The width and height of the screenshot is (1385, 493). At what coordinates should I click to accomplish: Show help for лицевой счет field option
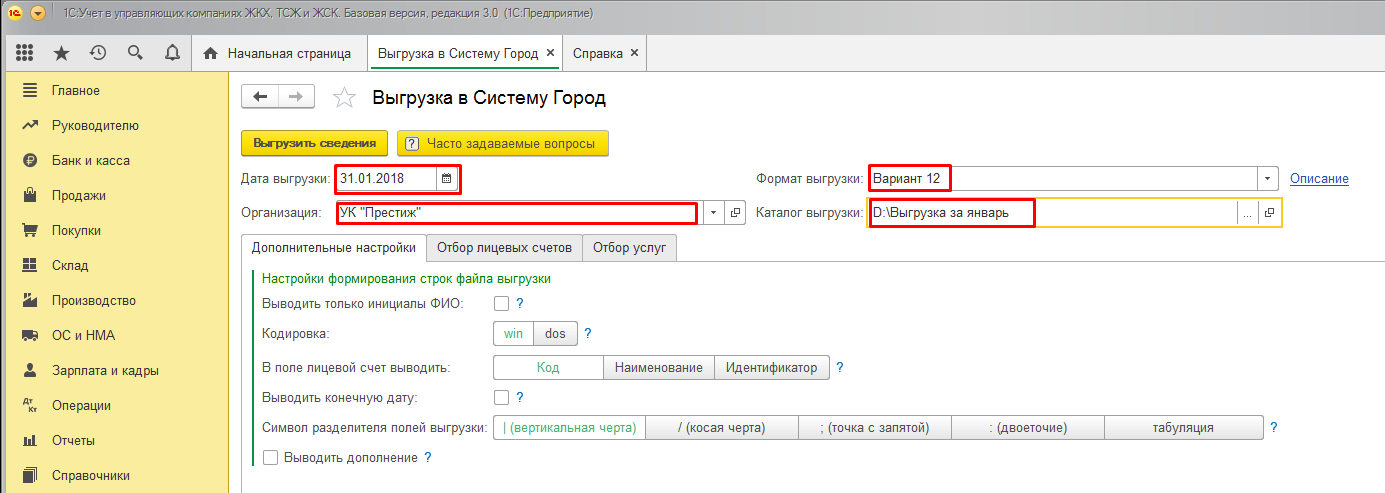(x=840, y=368)
